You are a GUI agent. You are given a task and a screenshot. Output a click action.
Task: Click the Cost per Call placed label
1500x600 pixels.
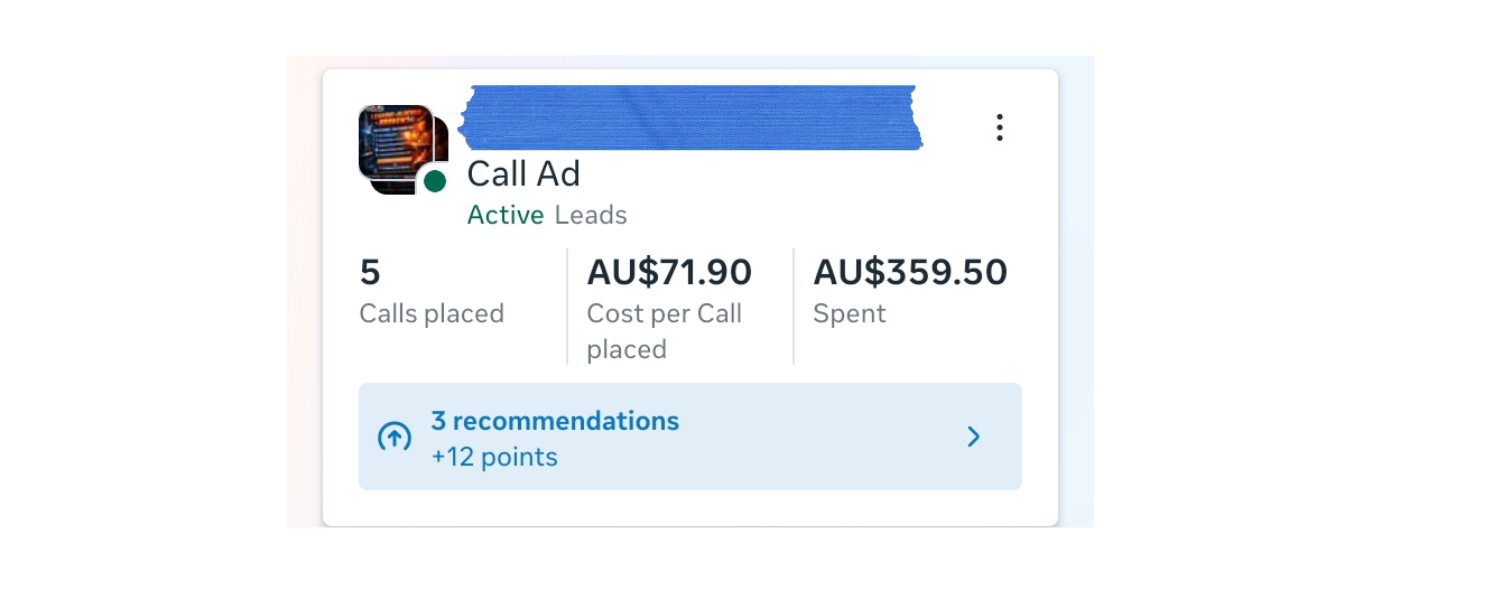tap(664, 331)
